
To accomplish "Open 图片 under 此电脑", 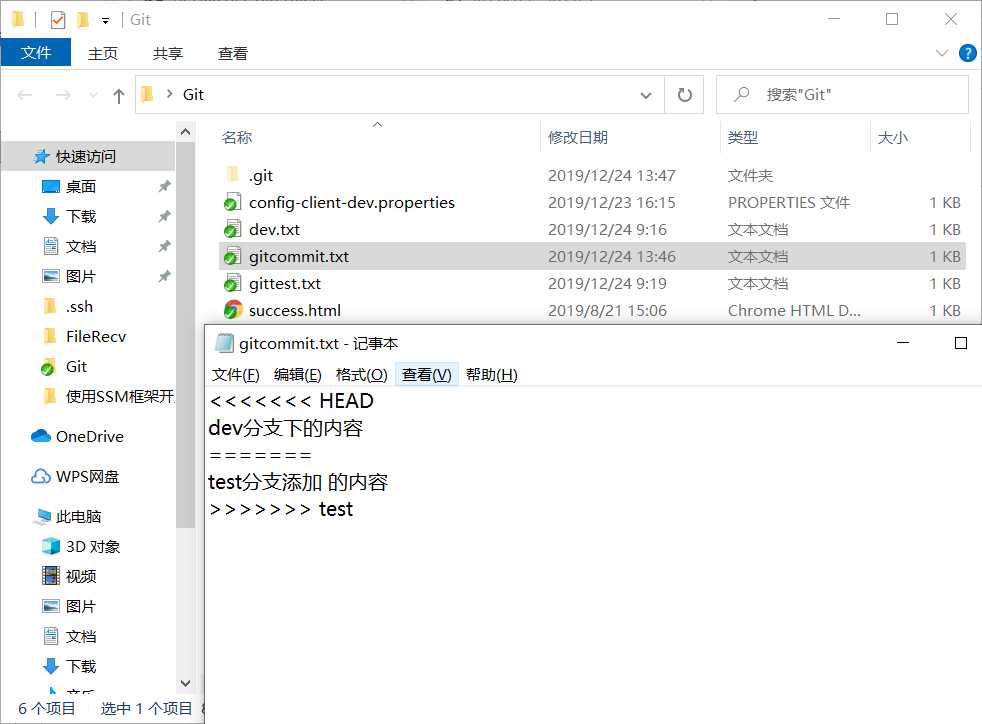I will (81, 606).
